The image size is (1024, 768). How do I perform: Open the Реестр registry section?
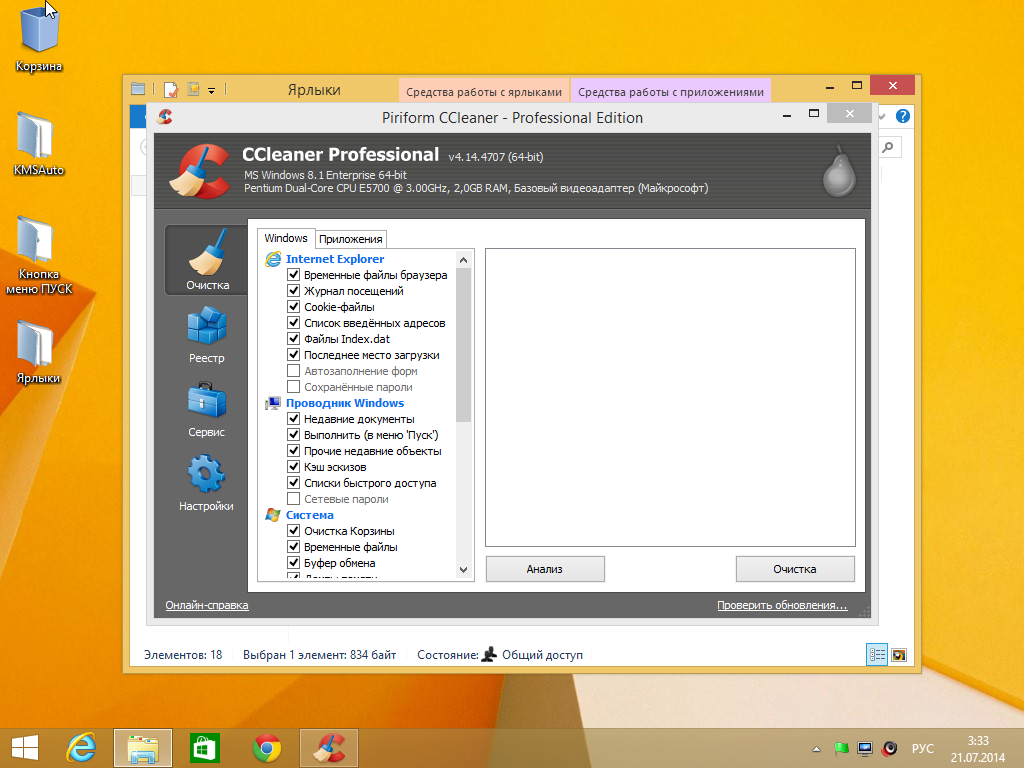(x=206, y=335)
